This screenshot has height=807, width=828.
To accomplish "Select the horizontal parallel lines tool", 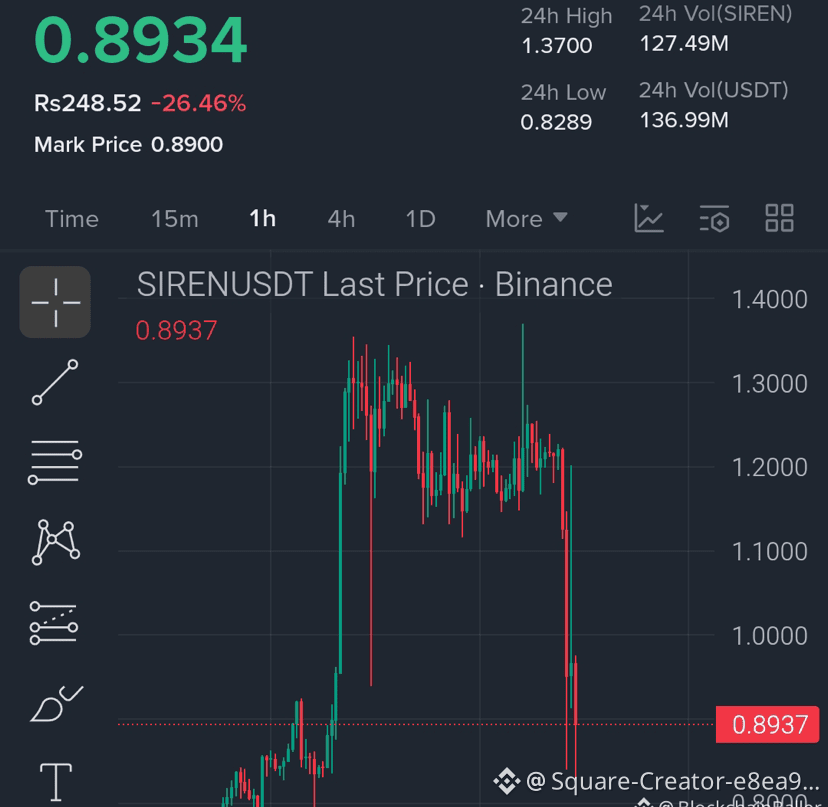I will click(55, 462).
